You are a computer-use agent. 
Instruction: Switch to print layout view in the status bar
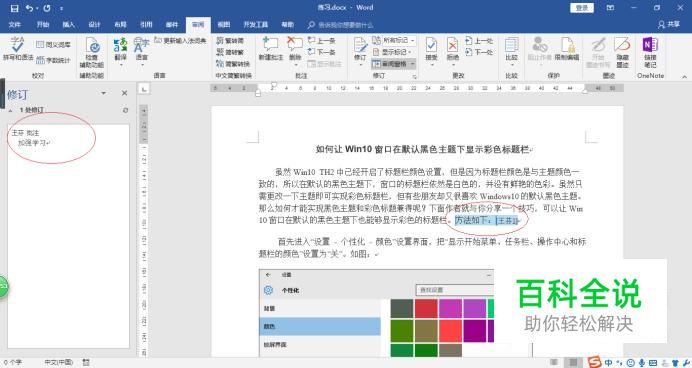point(573,363)
